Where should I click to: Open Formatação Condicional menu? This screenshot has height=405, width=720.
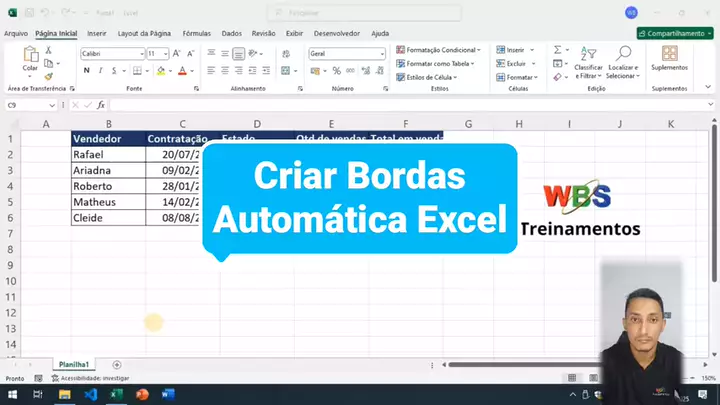tap(439, 50)
